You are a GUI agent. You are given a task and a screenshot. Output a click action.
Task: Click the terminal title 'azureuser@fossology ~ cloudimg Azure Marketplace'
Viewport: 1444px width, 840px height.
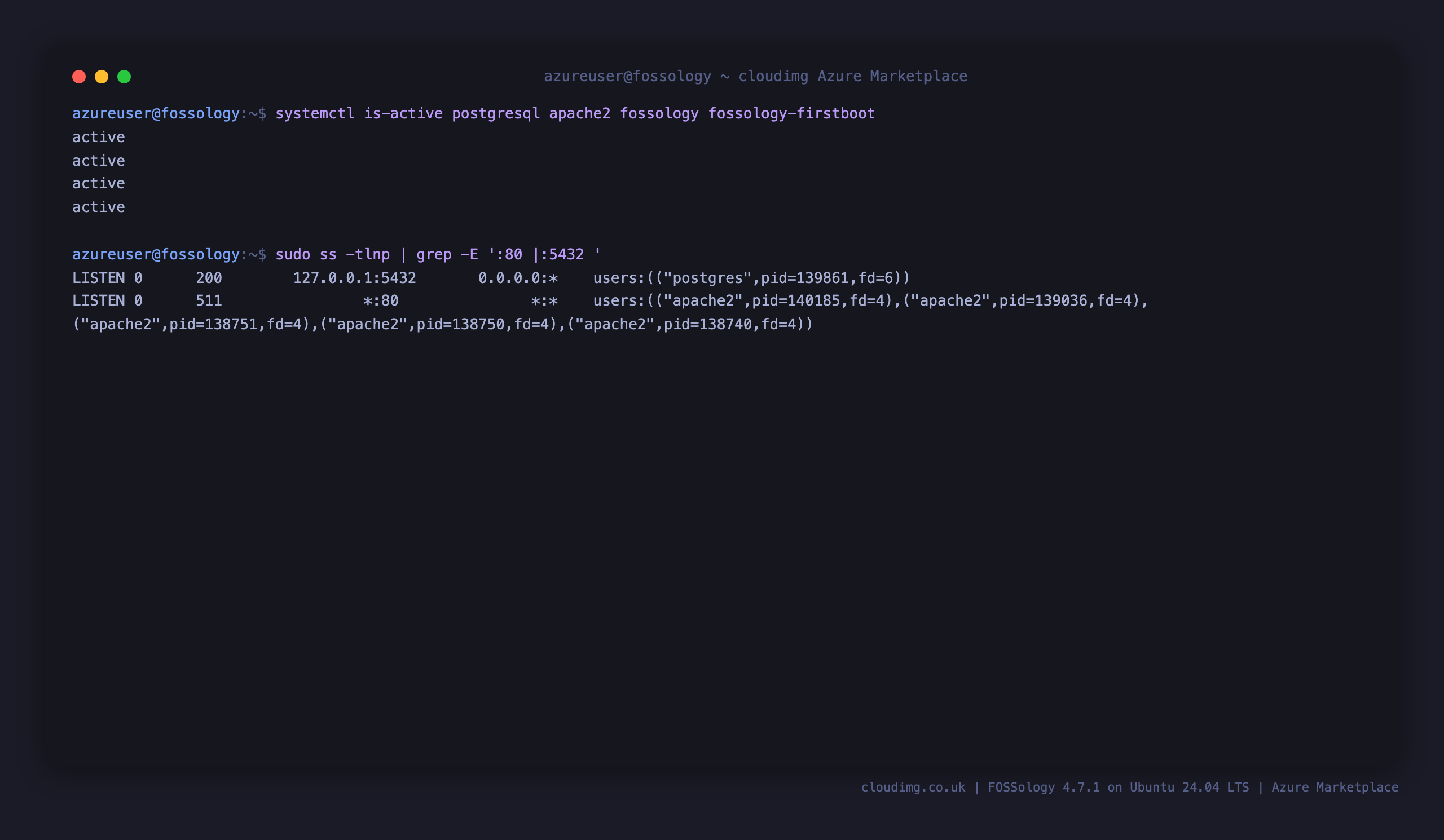tap(755, 76)
